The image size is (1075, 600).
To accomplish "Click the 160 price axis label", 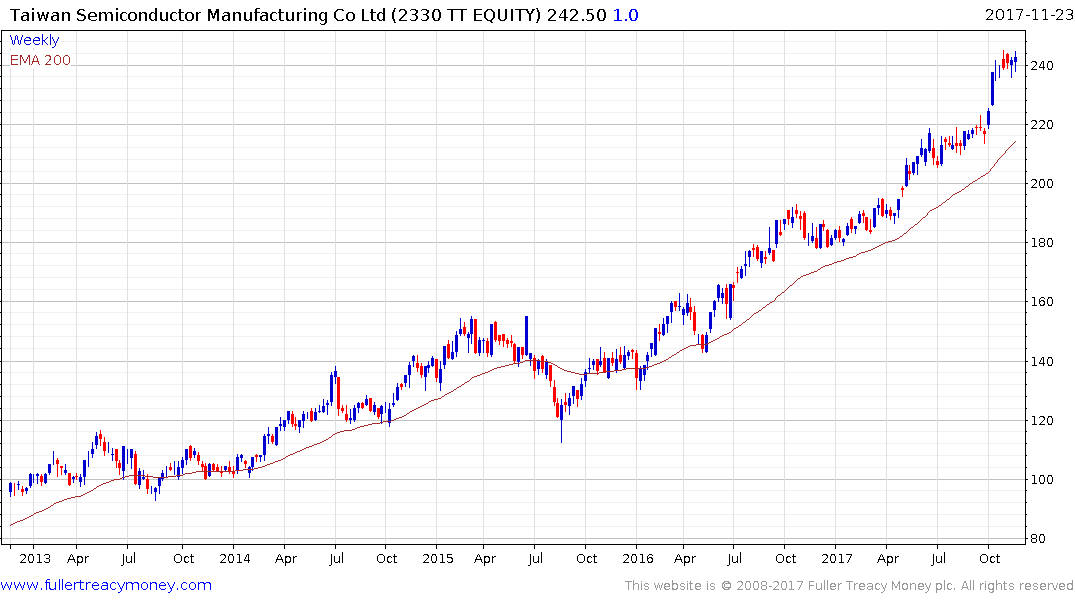I will click(1041, 302).
